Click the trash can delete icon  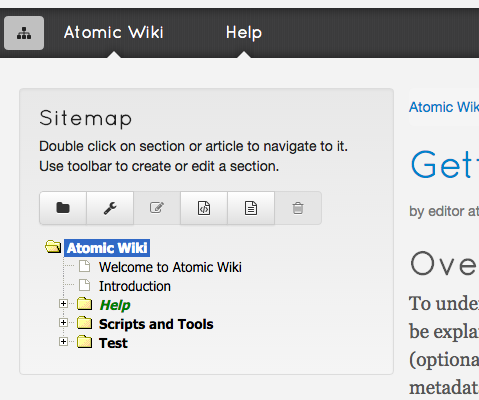click(298, 208)
